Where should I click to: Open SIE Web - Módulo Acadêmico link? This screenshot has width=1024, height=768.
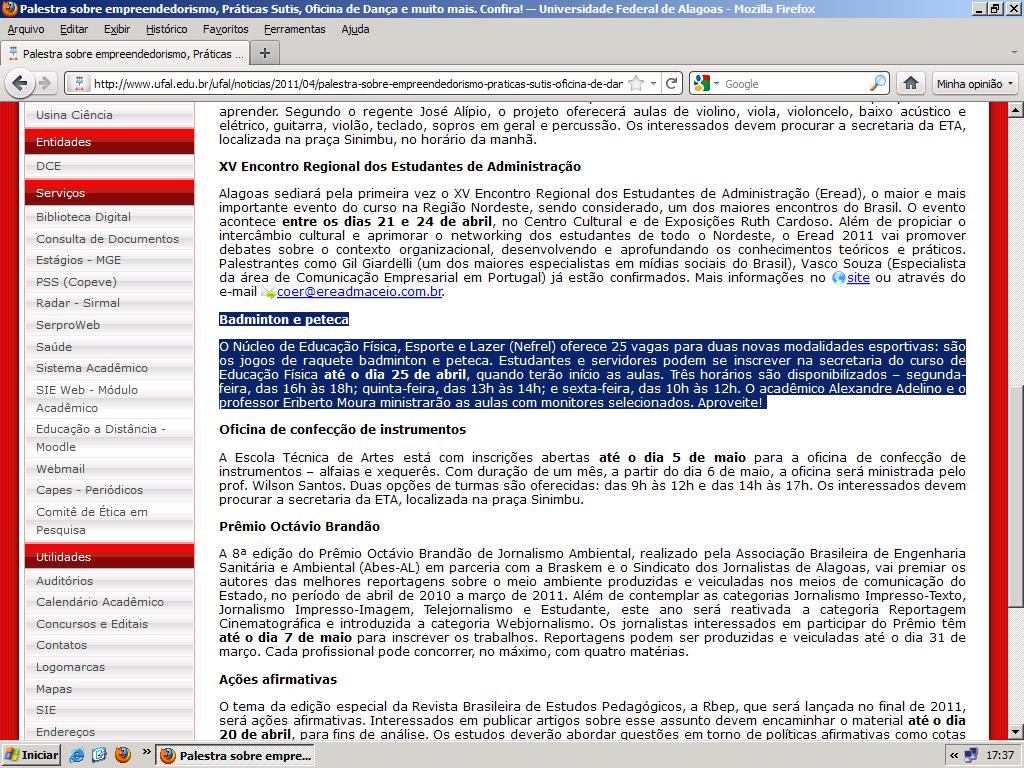[x=87, y=398]
